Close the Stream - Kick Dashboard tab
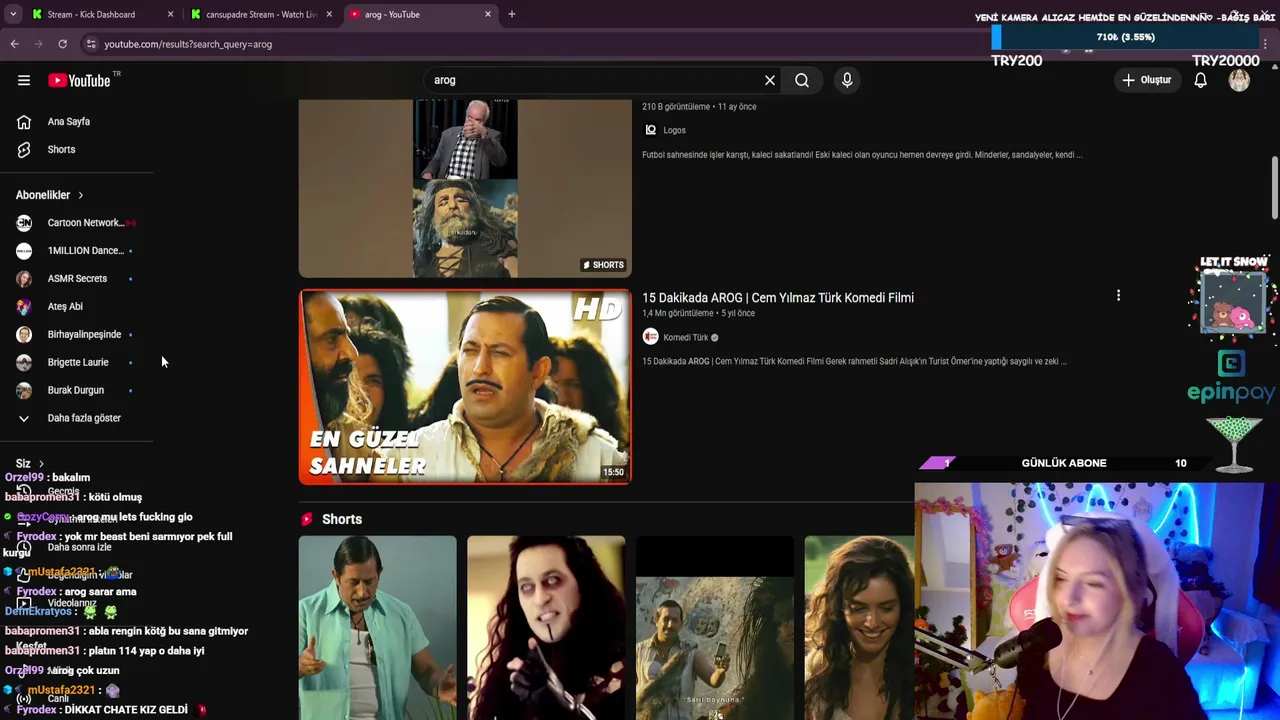 (170, 14)
